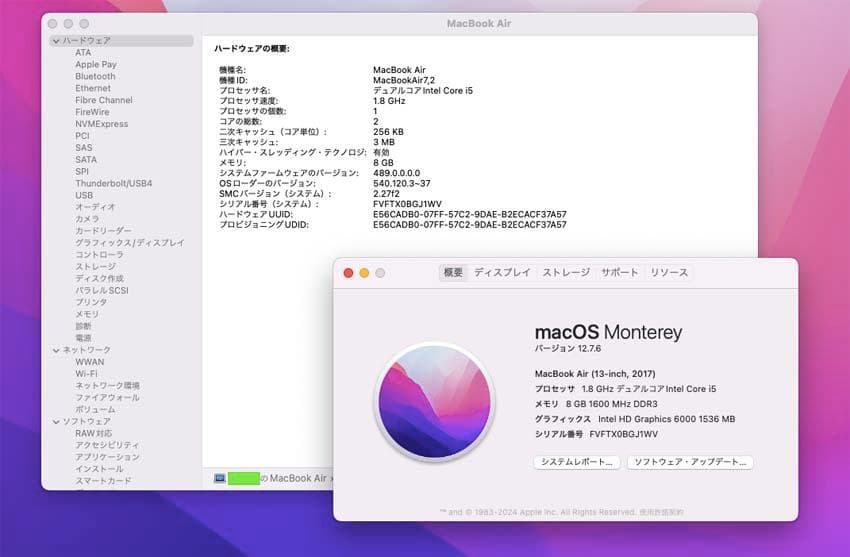Click the macOS Monterey logo image
850x557 pixels.
click(x=434, y=403)
